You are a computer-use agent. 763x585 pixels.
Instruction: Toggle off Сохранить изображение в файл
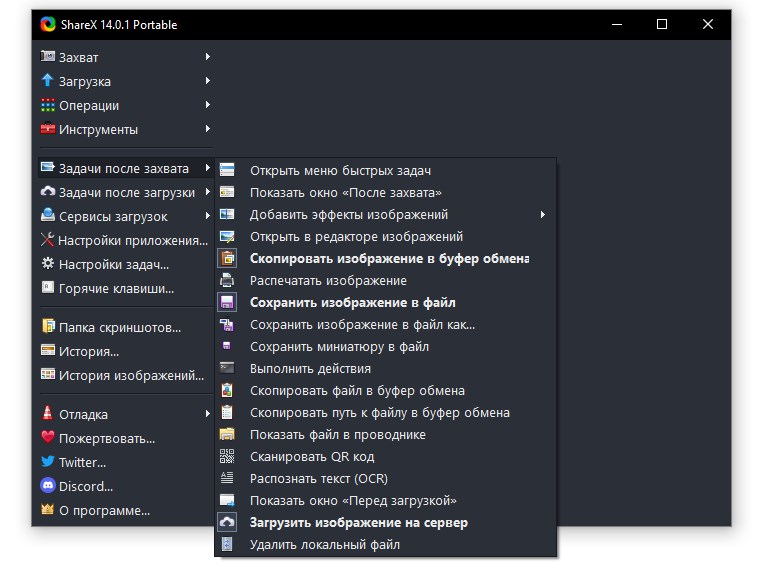click(386, 302)
